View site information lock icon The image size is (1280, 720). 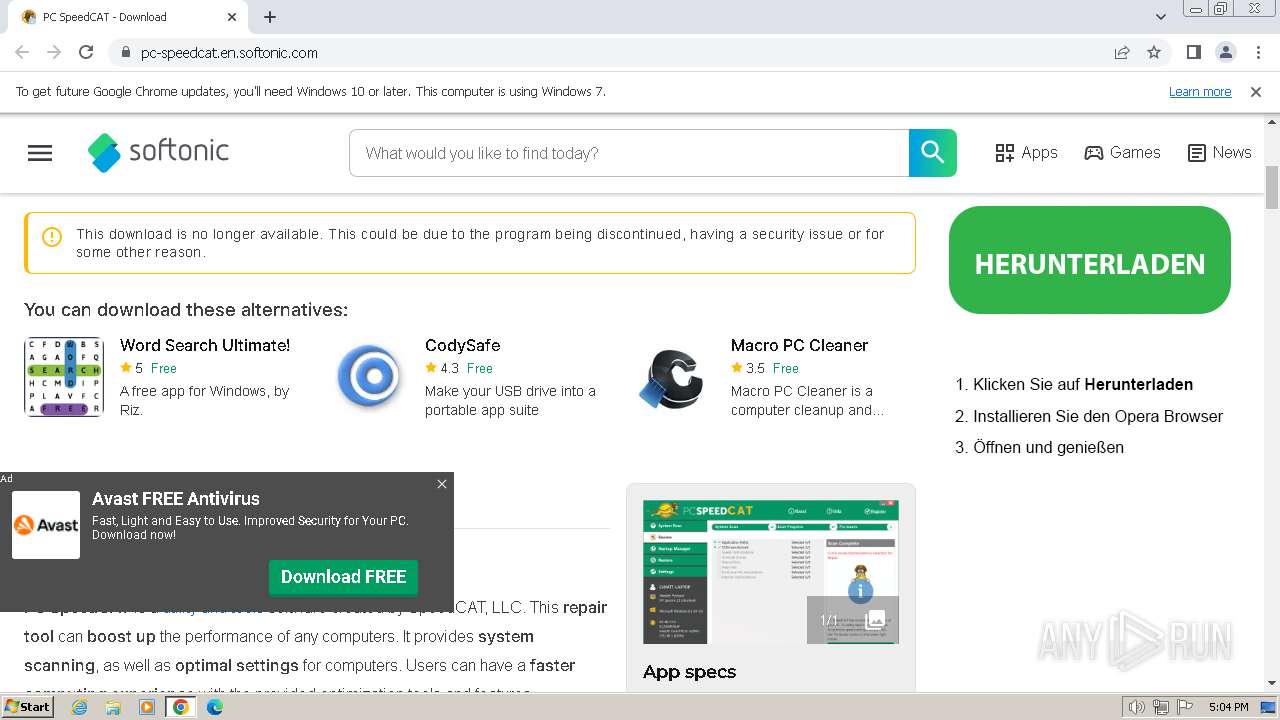(x=125, y=53)
